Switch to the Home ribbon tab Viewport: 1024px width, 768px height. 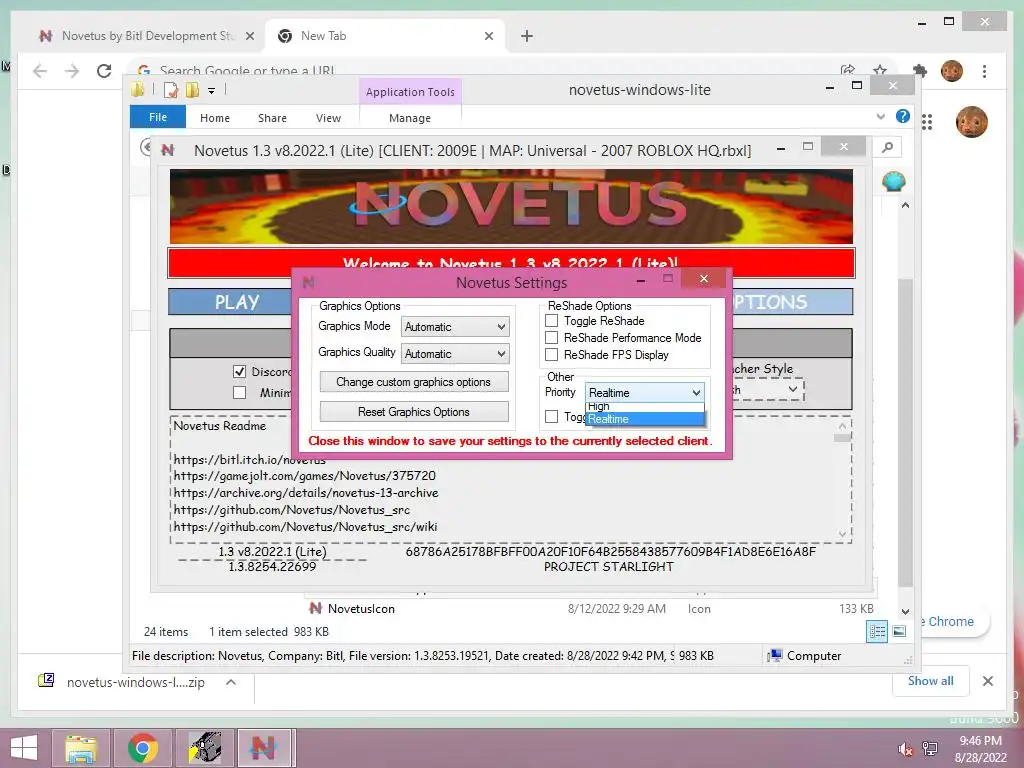click(x=215, y=118)
